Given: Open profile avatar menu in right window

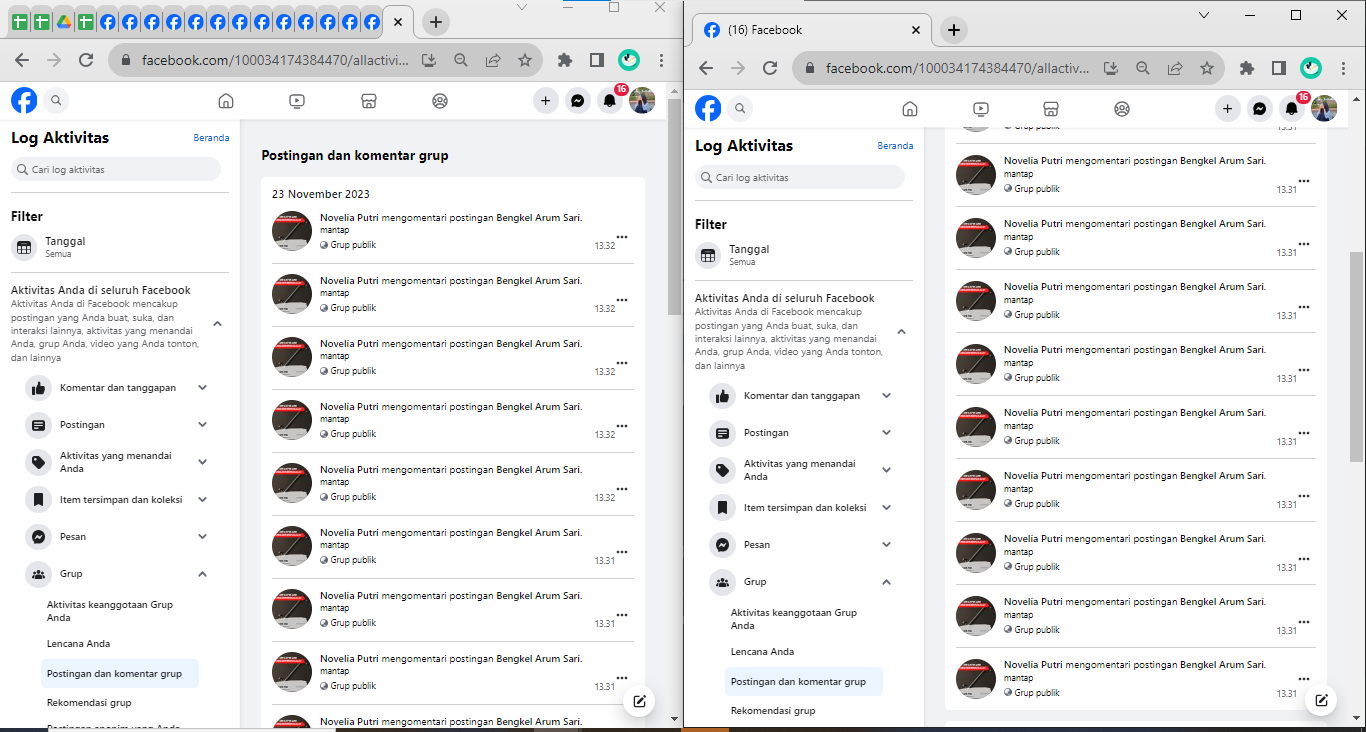Looking at the screenshot, I should [x=1324, y=108].
